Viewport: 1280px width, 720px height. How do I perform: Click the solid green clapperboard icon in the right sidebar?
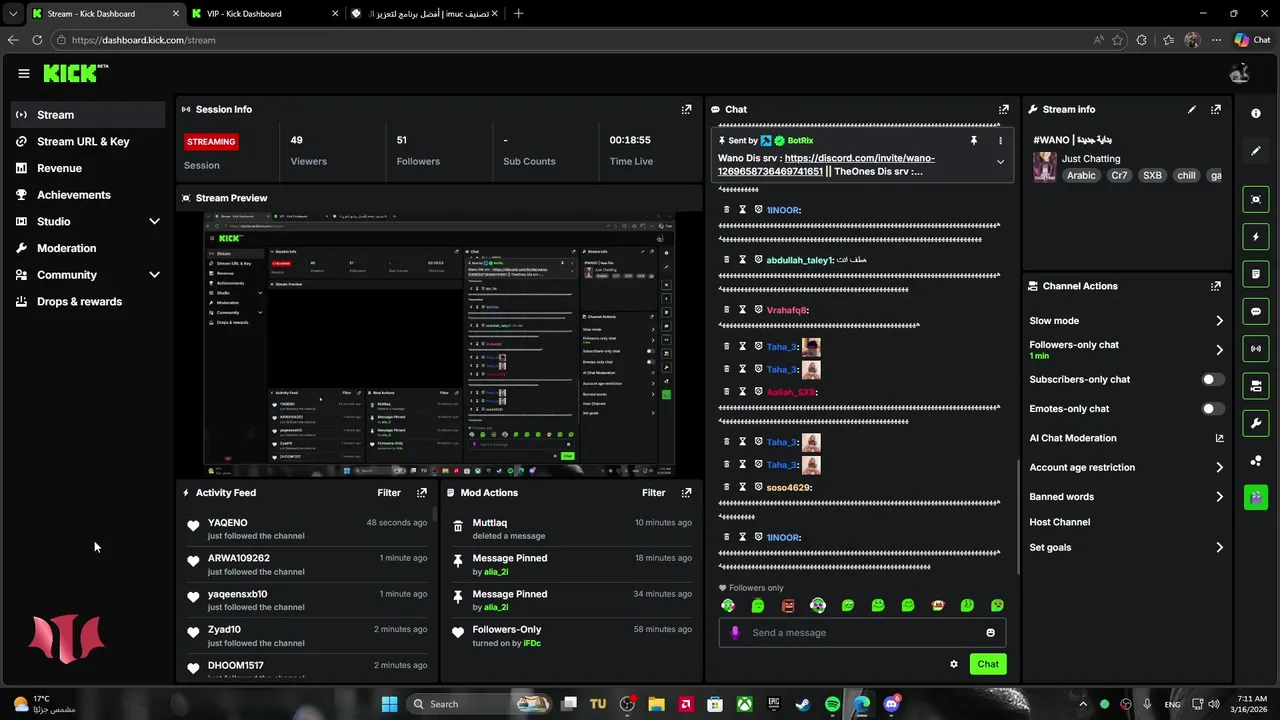(x=1256, y=497)
